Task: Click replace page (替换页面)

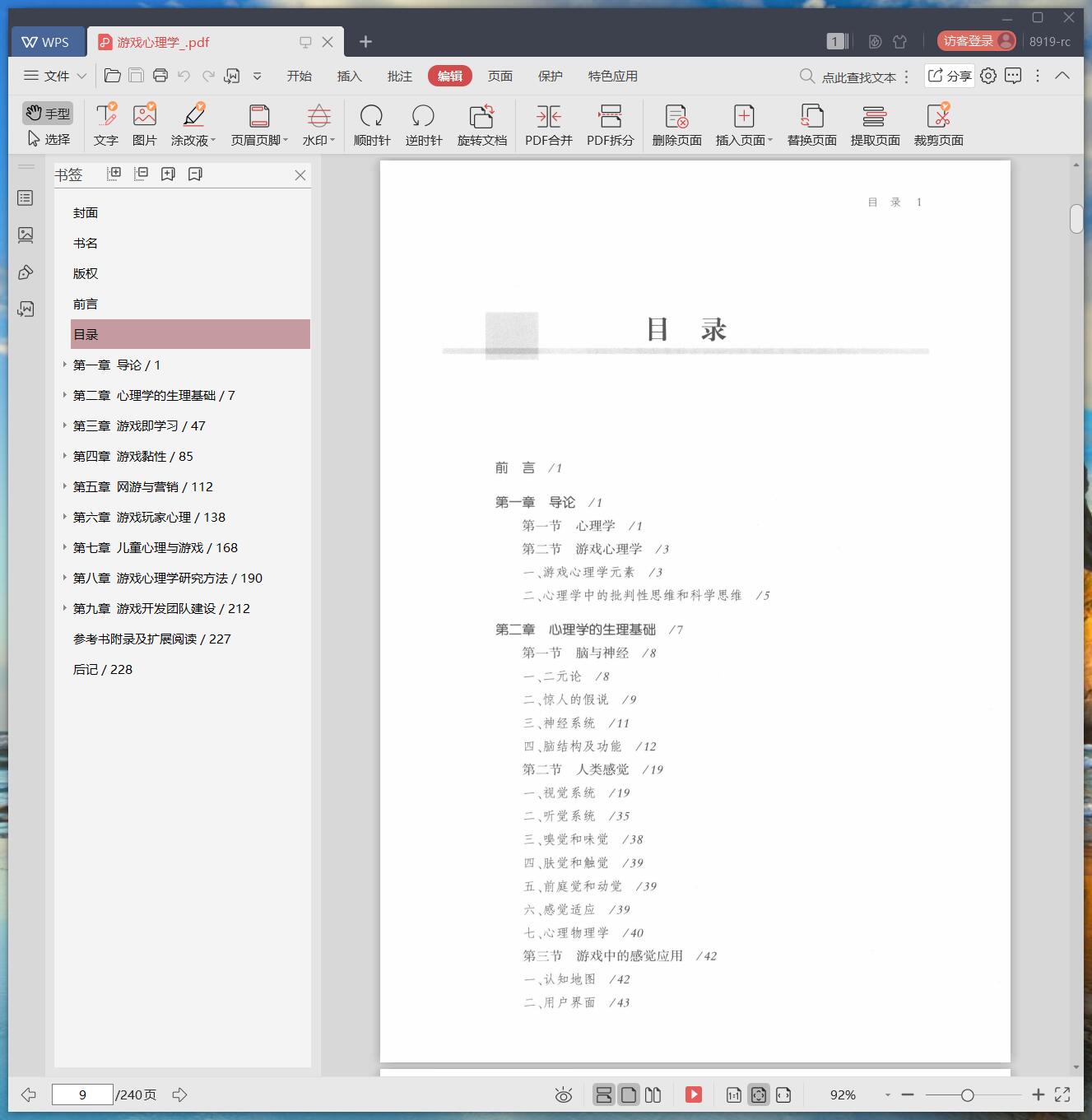Action: tap(812, 124)
